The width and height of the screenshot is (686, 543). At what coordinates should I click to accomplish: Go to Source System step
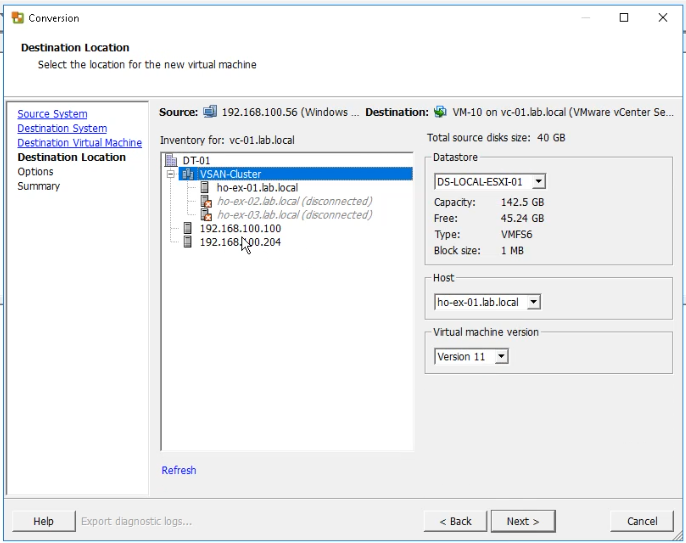pyautogui.click(x=52, y=114)
